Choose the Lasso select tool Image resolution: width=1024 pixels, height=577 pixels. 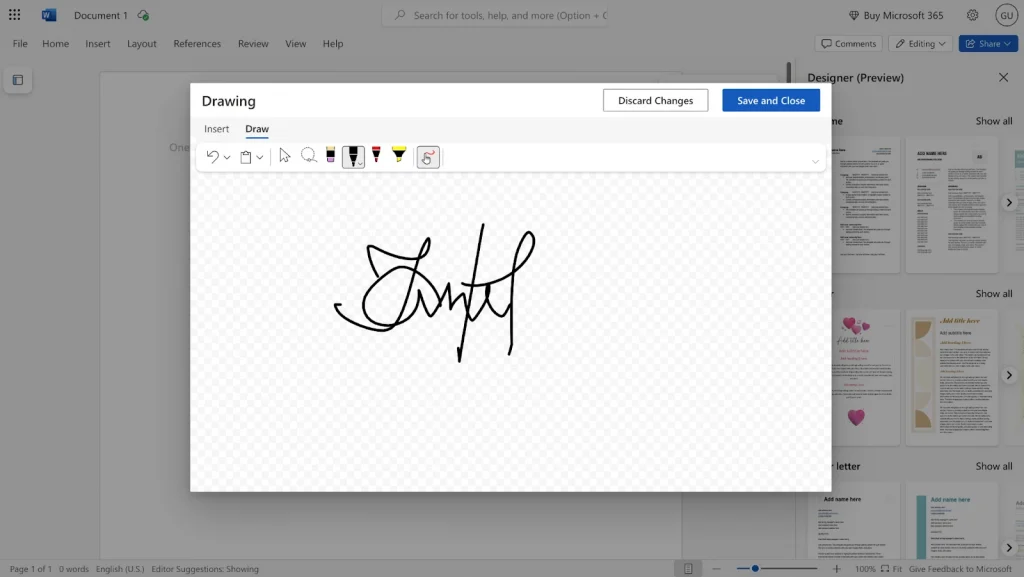click(x=309, y=156)
